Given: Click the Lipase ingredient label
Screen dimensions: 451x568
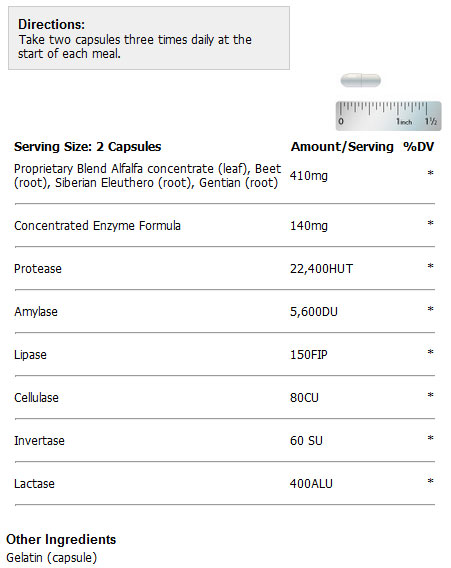Looking at the screenshot, I should (x=30, y=355).
